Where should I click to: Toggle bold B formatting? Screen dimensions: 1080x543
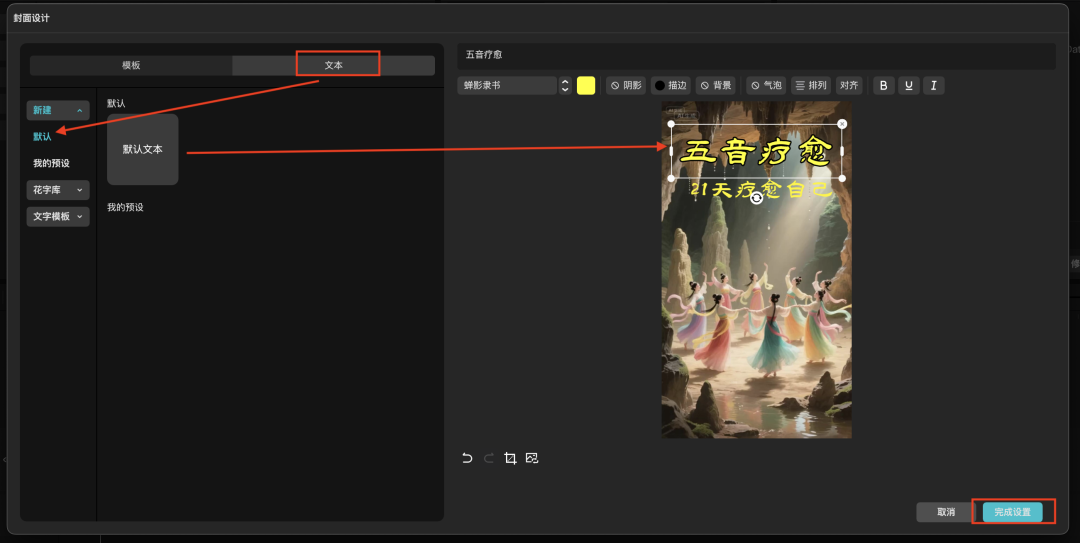click(884, 85)
